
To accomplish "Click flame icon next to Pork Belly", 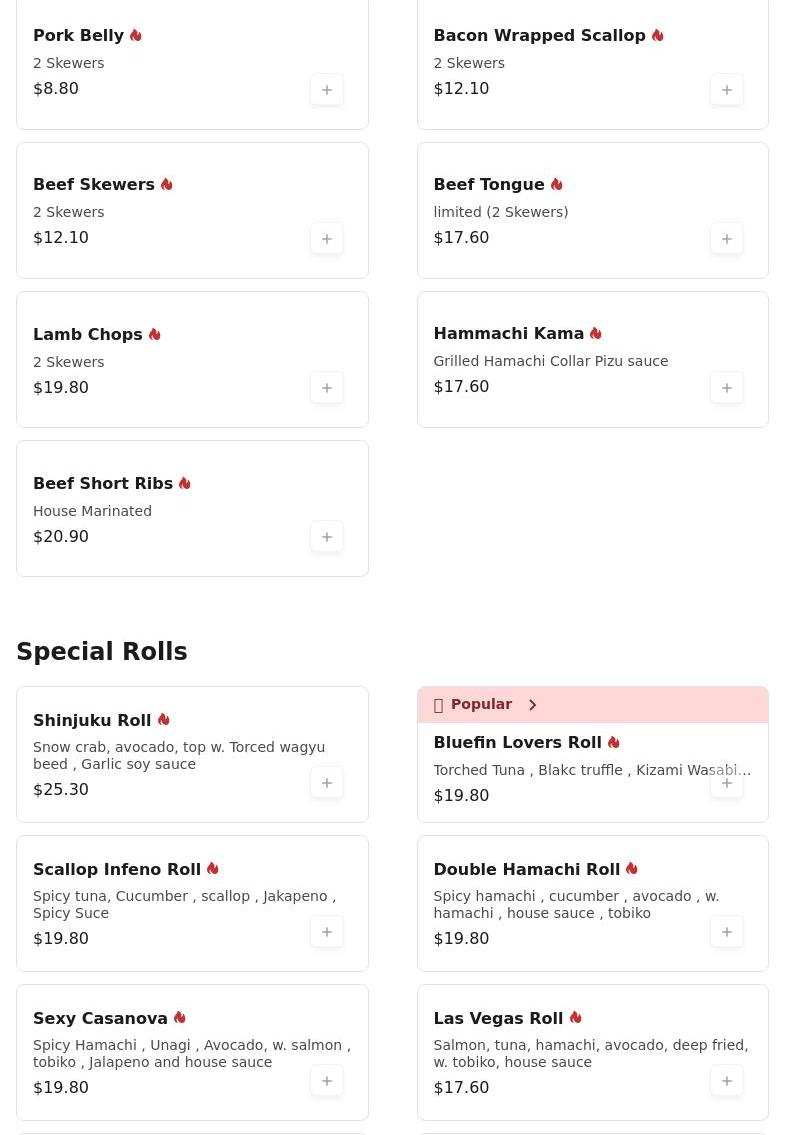I will coord(136,35).
